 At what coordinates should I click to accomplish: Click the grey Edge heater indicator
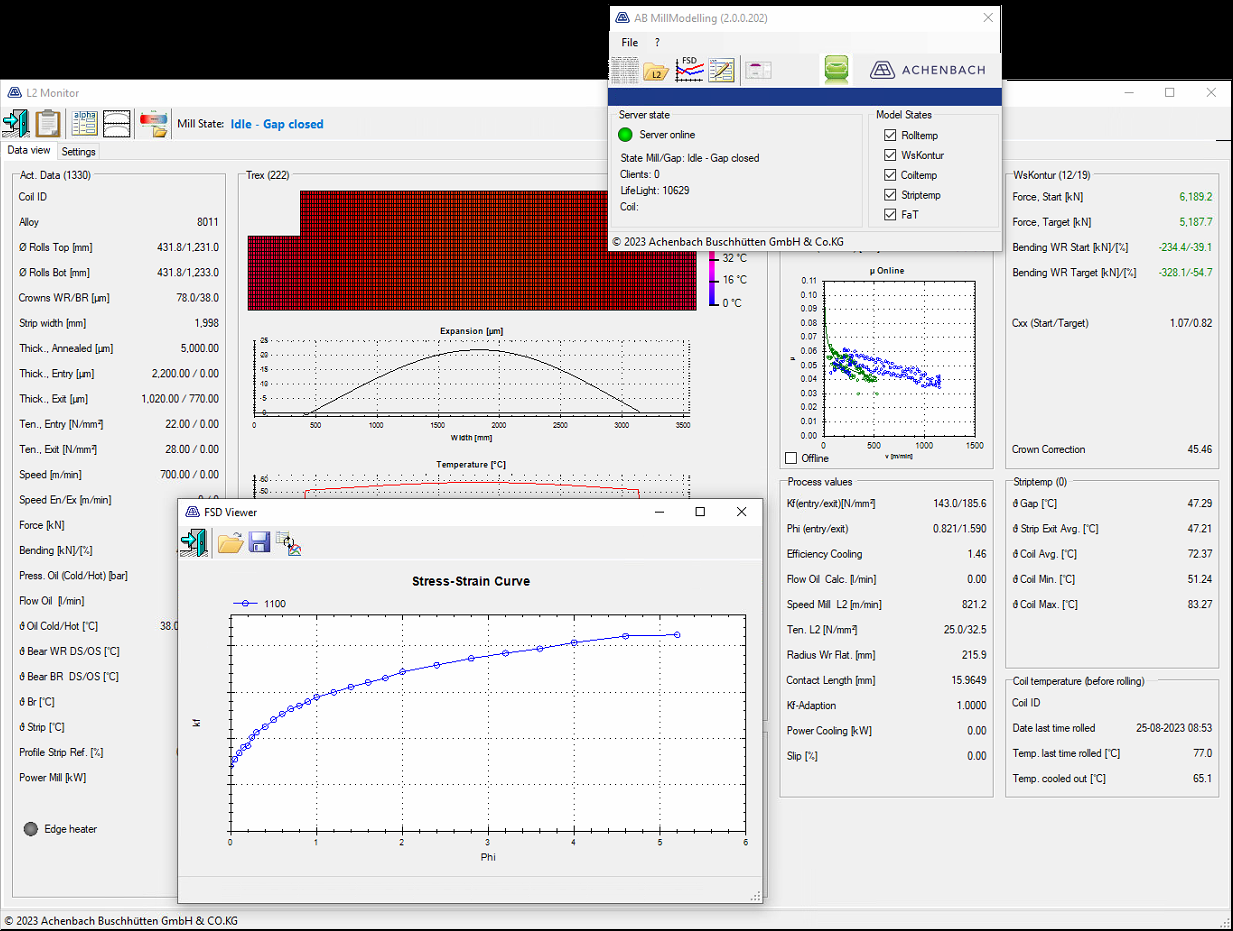click(x=31, y=829)
